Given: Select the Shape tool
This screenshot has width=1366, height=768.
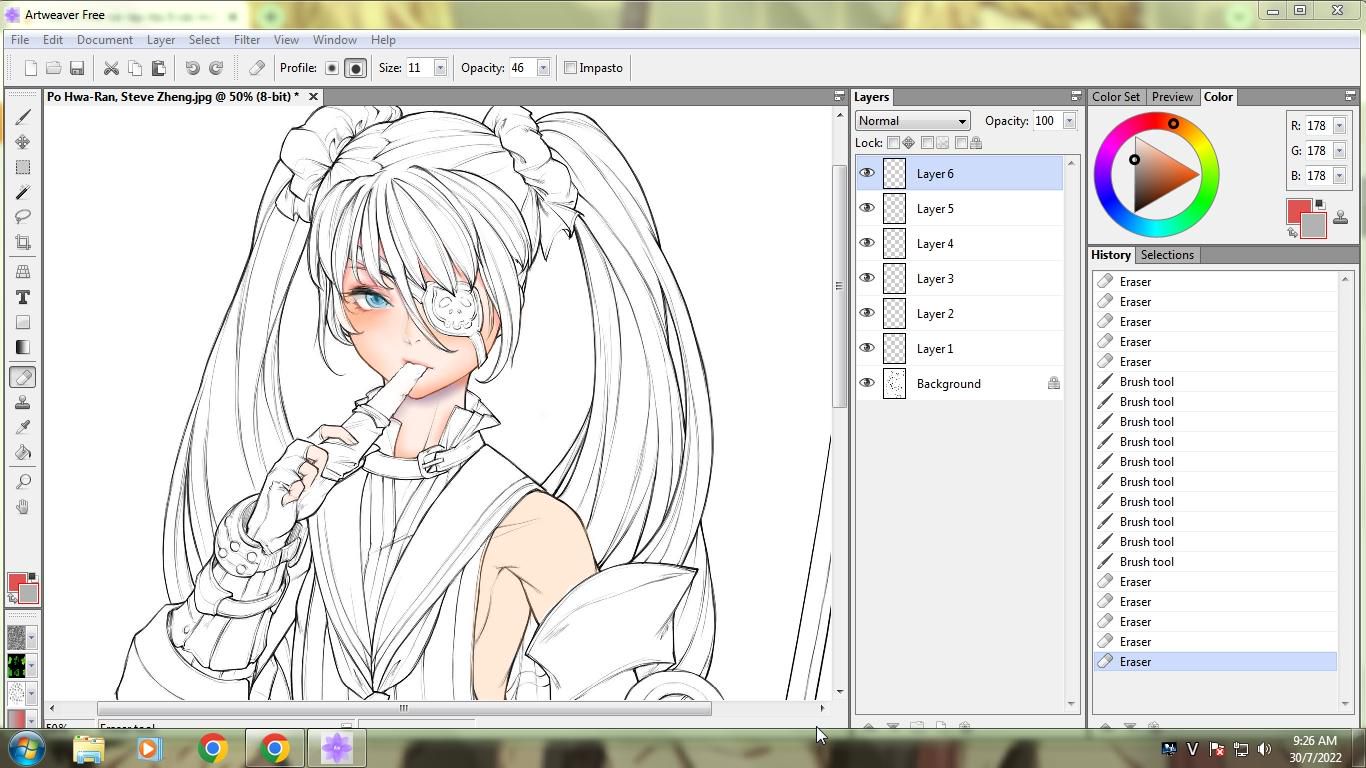Looking at the screenshot, I should 23,322.
